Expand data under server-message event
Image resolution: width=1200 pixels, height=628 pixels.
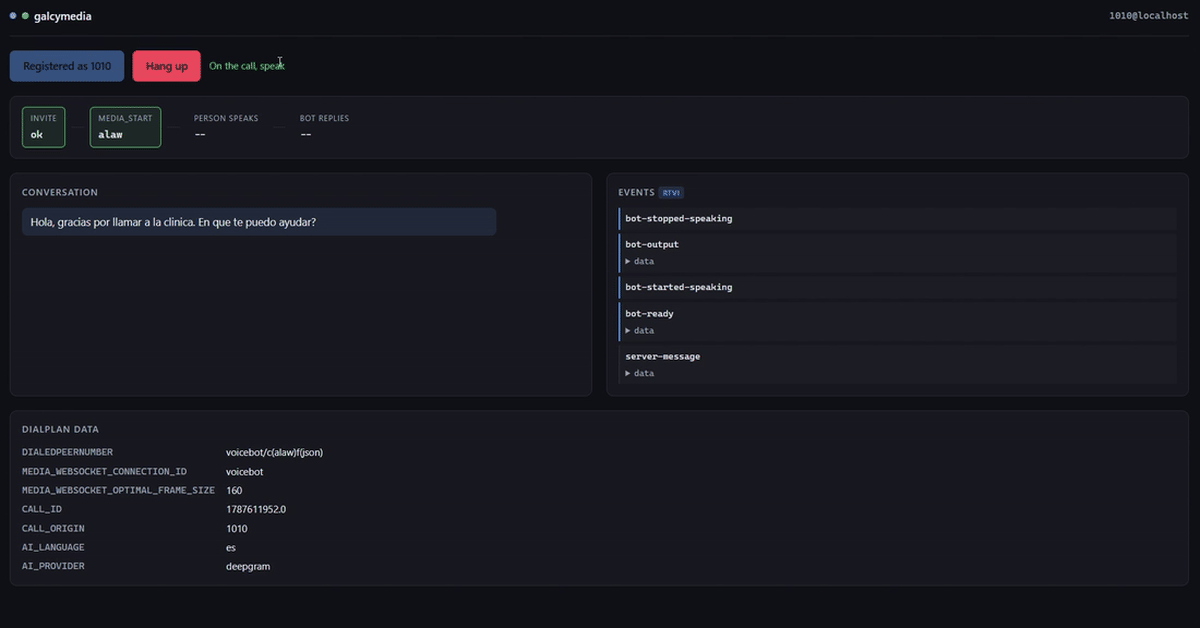(640, 373)
